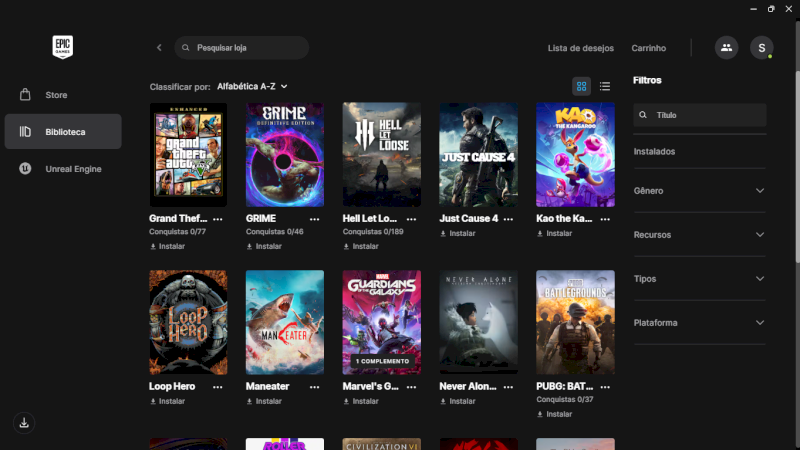
Task: Install Hell Let Loose
Action: tap(361, 246)
